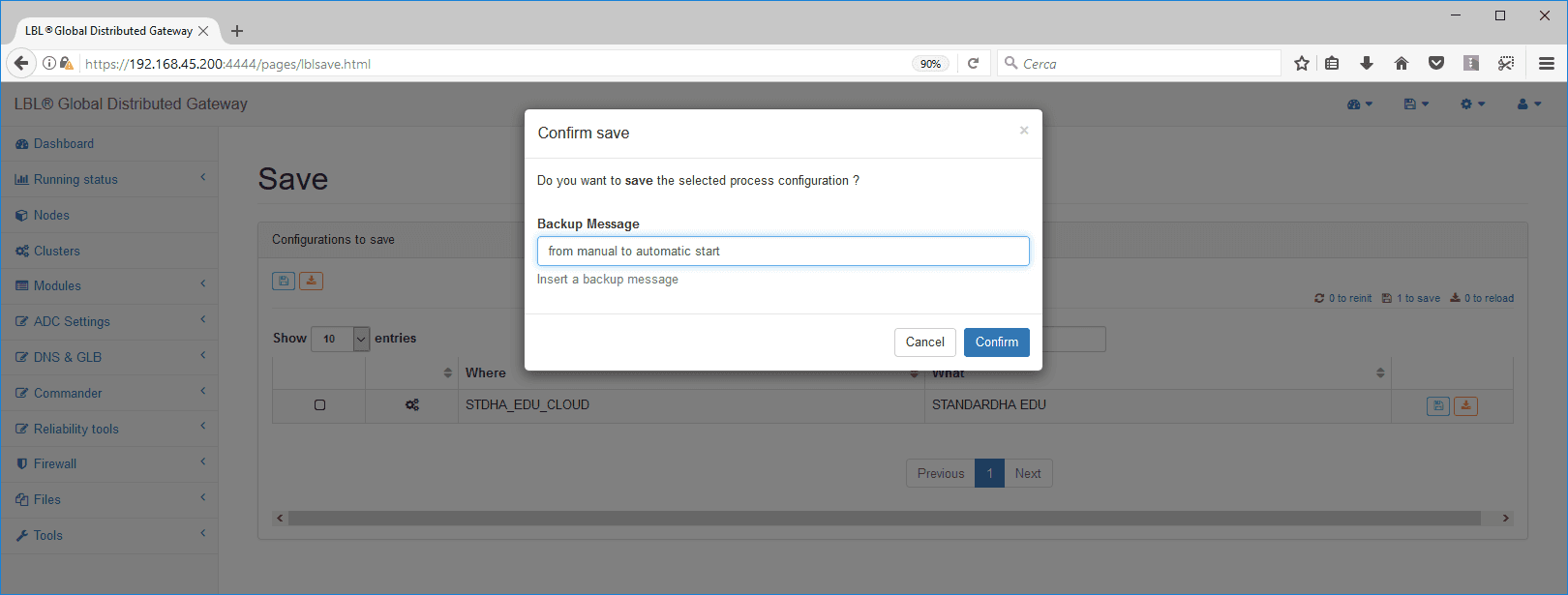The height and width of the screenshot is (595, 1568).
Task: Cancel the Confirm save dialog
Action: [x=924, y=342]
